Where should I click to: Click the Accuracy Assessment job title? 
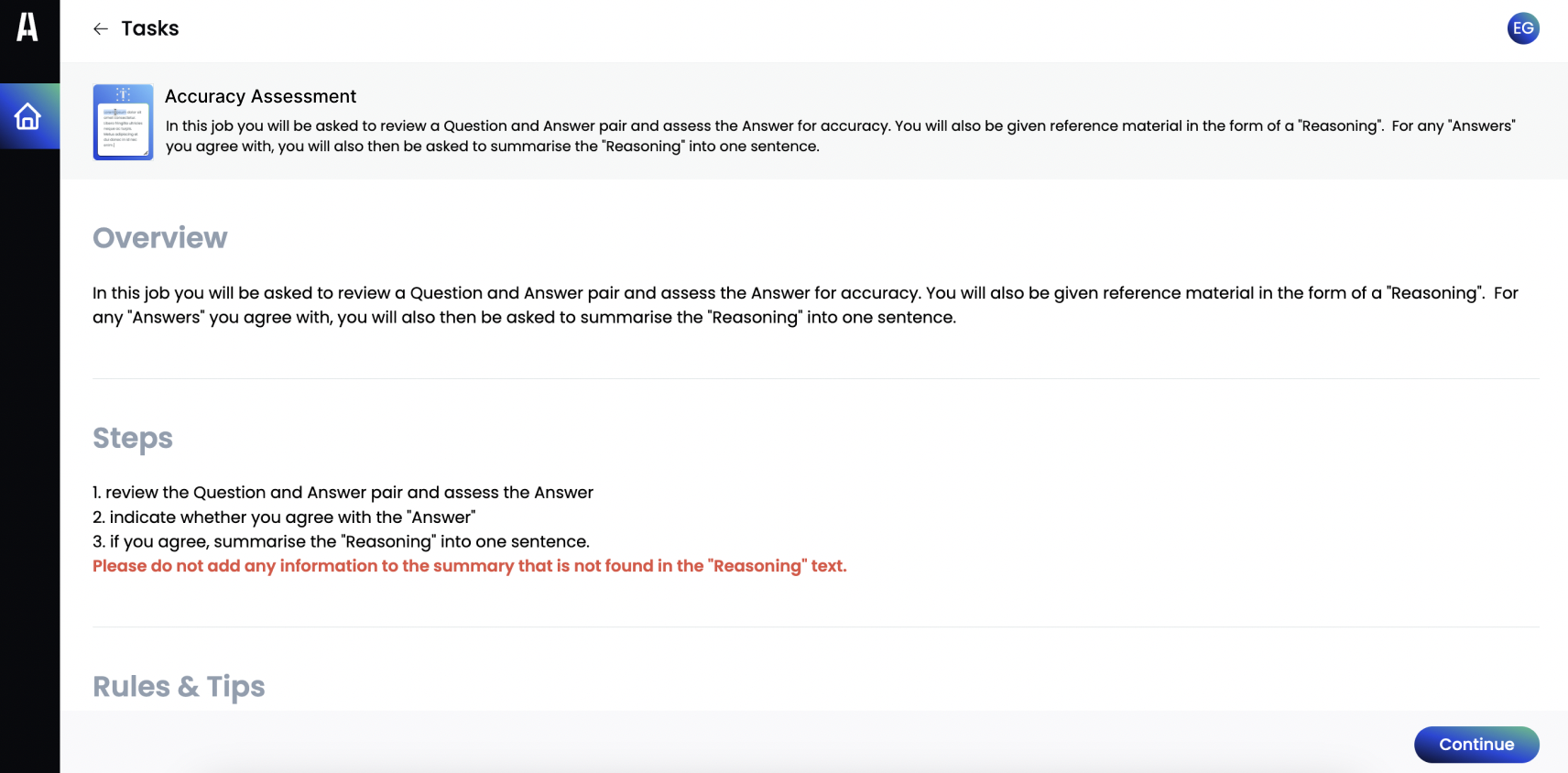(x=260, y=96)
